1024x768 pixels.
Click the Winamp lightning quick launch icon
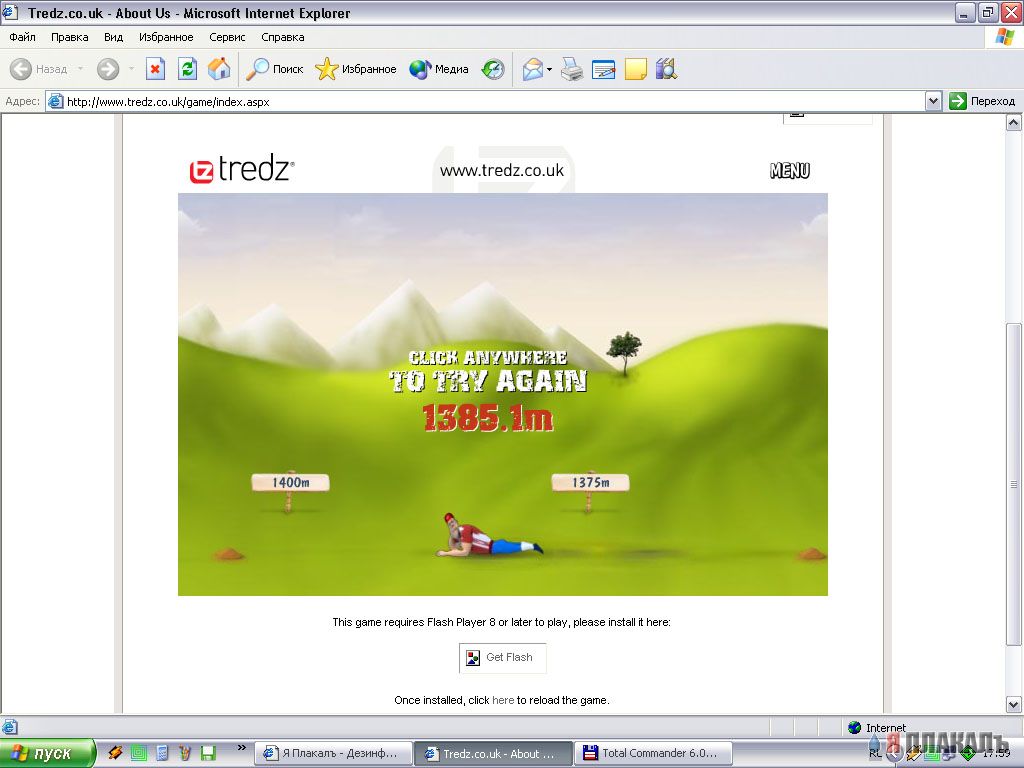point(115,753)
